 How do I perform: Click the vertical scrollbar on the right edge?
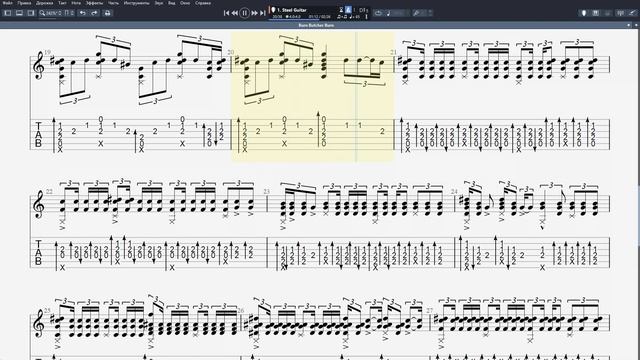point(638,194)
